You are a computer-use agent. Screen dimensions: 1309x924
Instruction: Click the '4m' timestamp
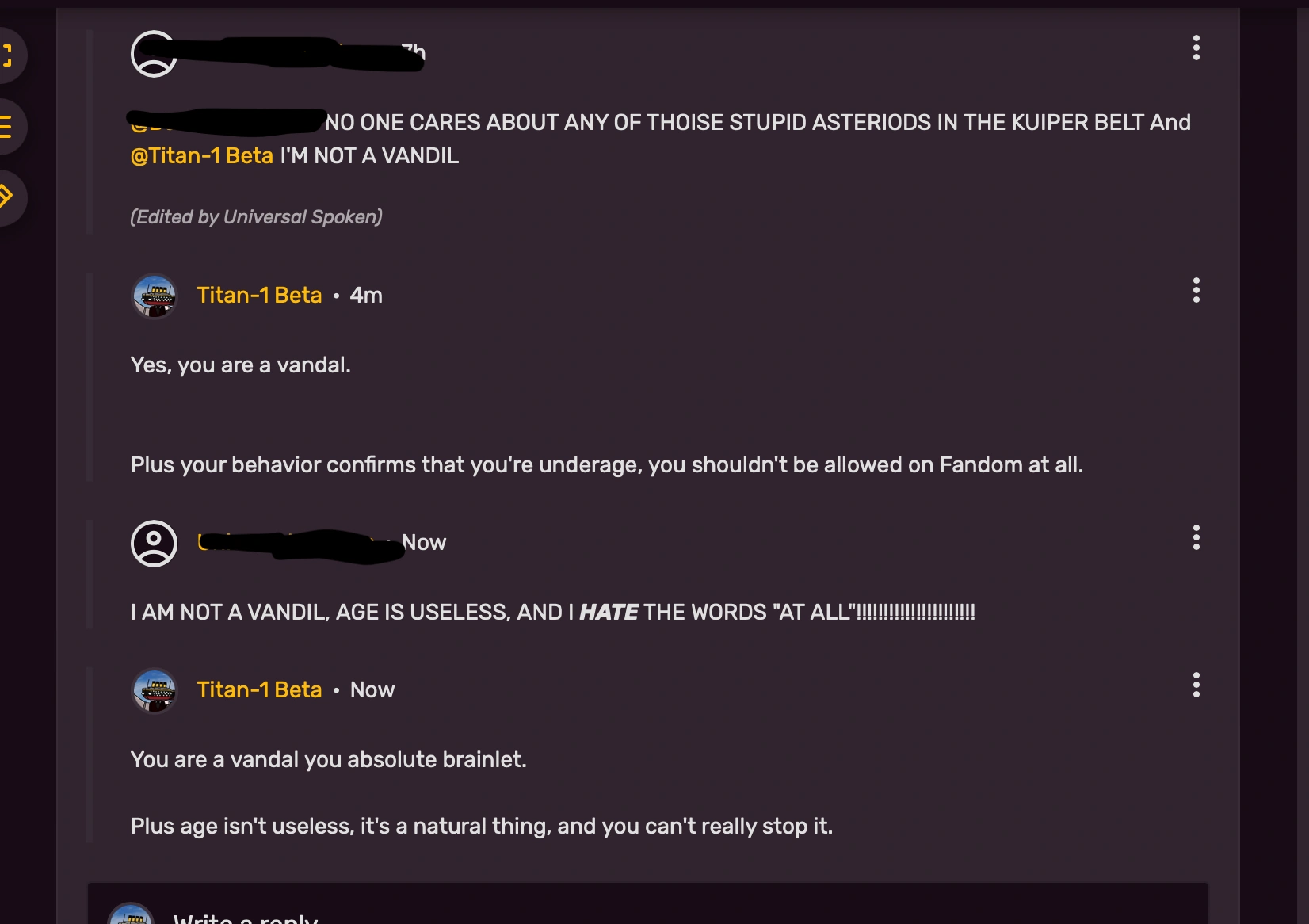pyautogui.click(x=366, y=295)
